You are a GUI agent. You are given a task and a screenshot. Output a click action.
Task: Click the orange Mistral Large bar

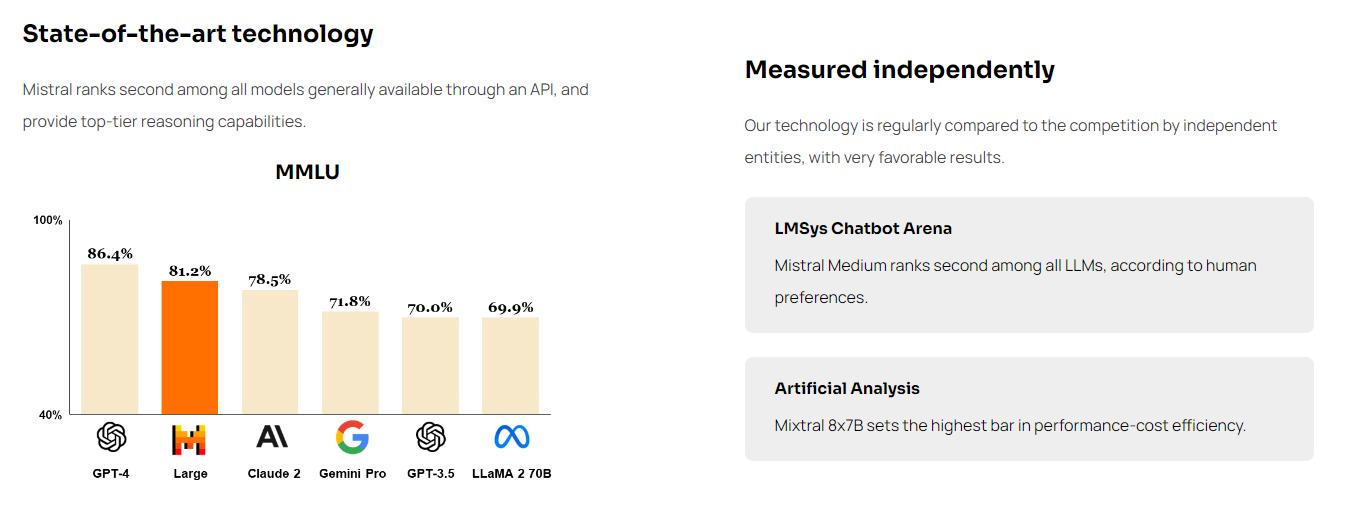click(x=190, y=347)
